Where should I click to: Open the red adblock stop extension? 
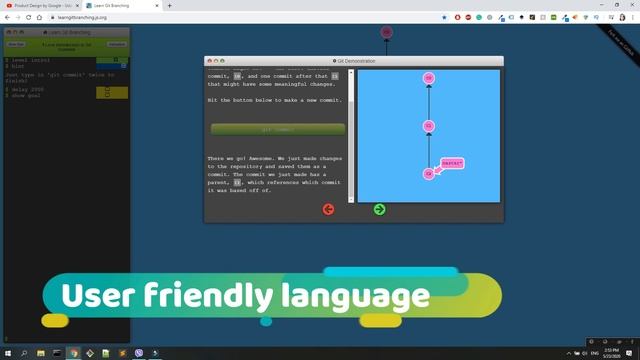coord(468,18)
